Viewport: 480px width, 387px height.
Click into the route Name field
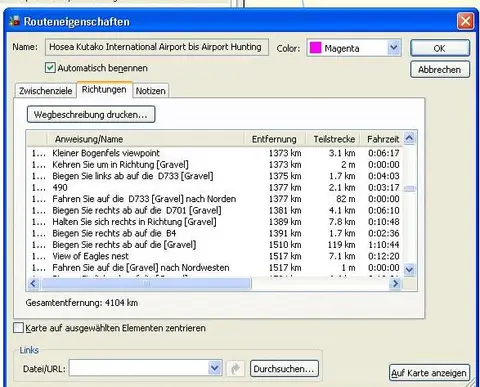tap(157, 47)
